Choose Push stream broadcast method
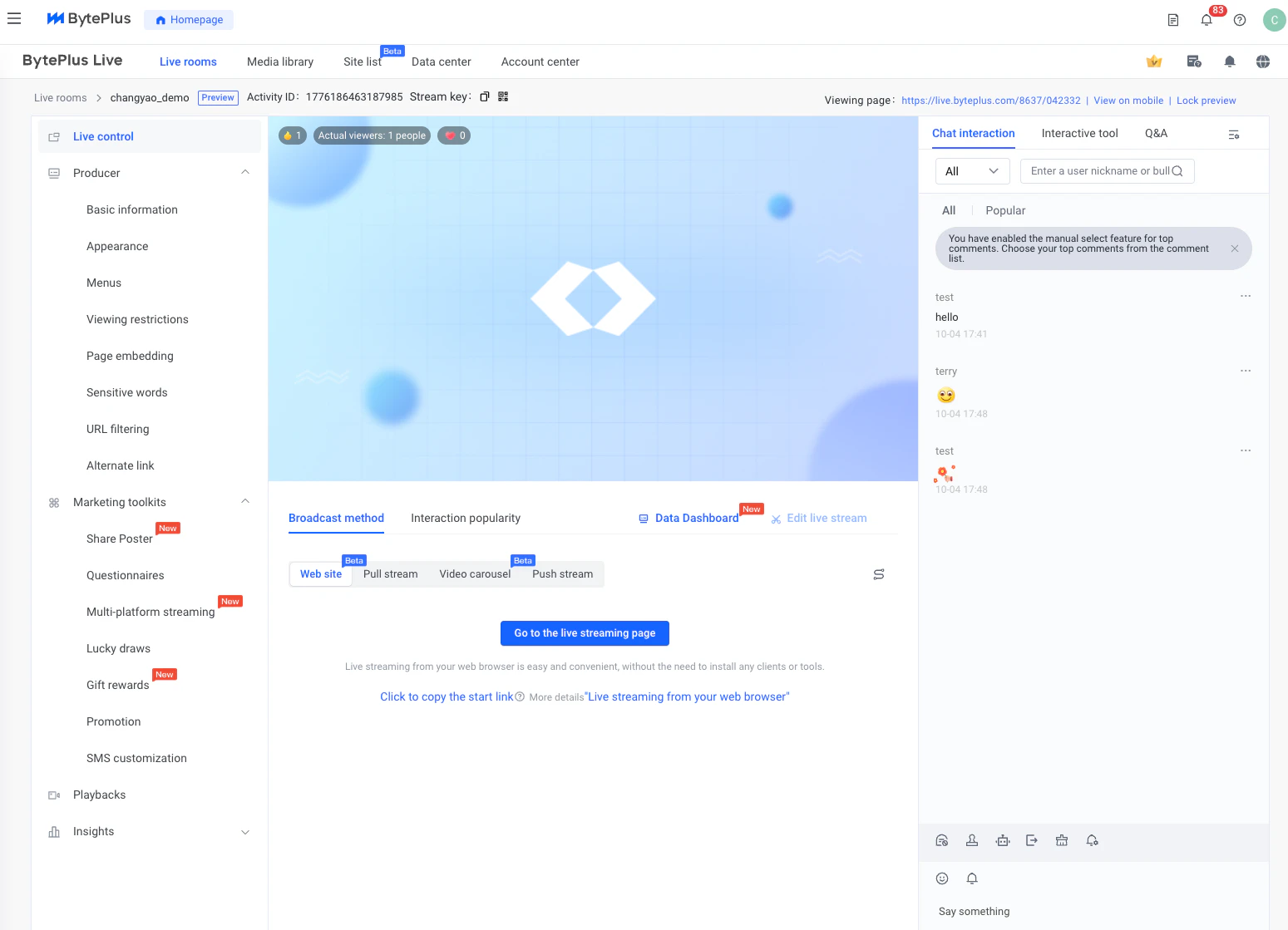The image size is (1288, 930). [563, 573]
